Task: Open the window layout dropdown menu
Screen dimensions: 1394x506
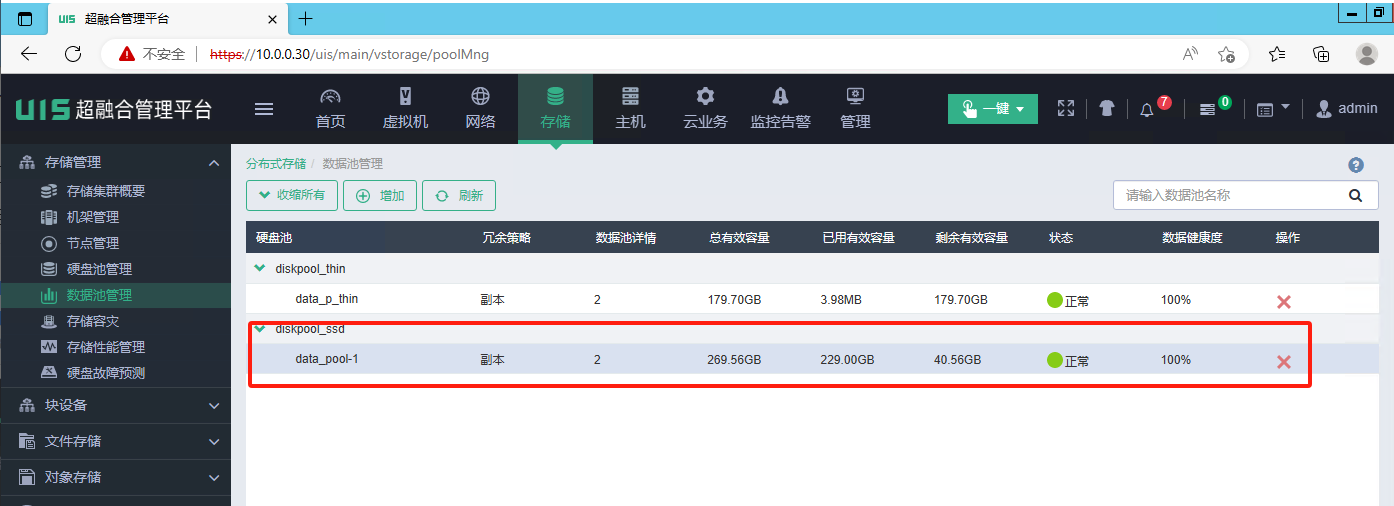Action: (x=1272, y=108)
